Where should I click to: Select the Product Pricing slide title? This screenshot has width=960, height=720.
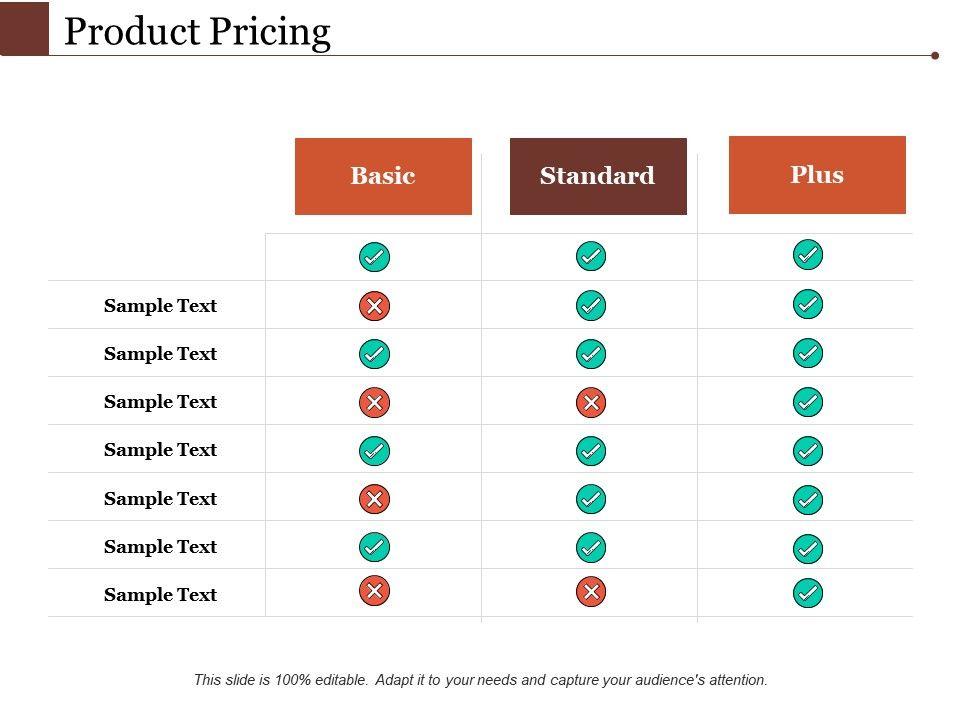point(197,32)
